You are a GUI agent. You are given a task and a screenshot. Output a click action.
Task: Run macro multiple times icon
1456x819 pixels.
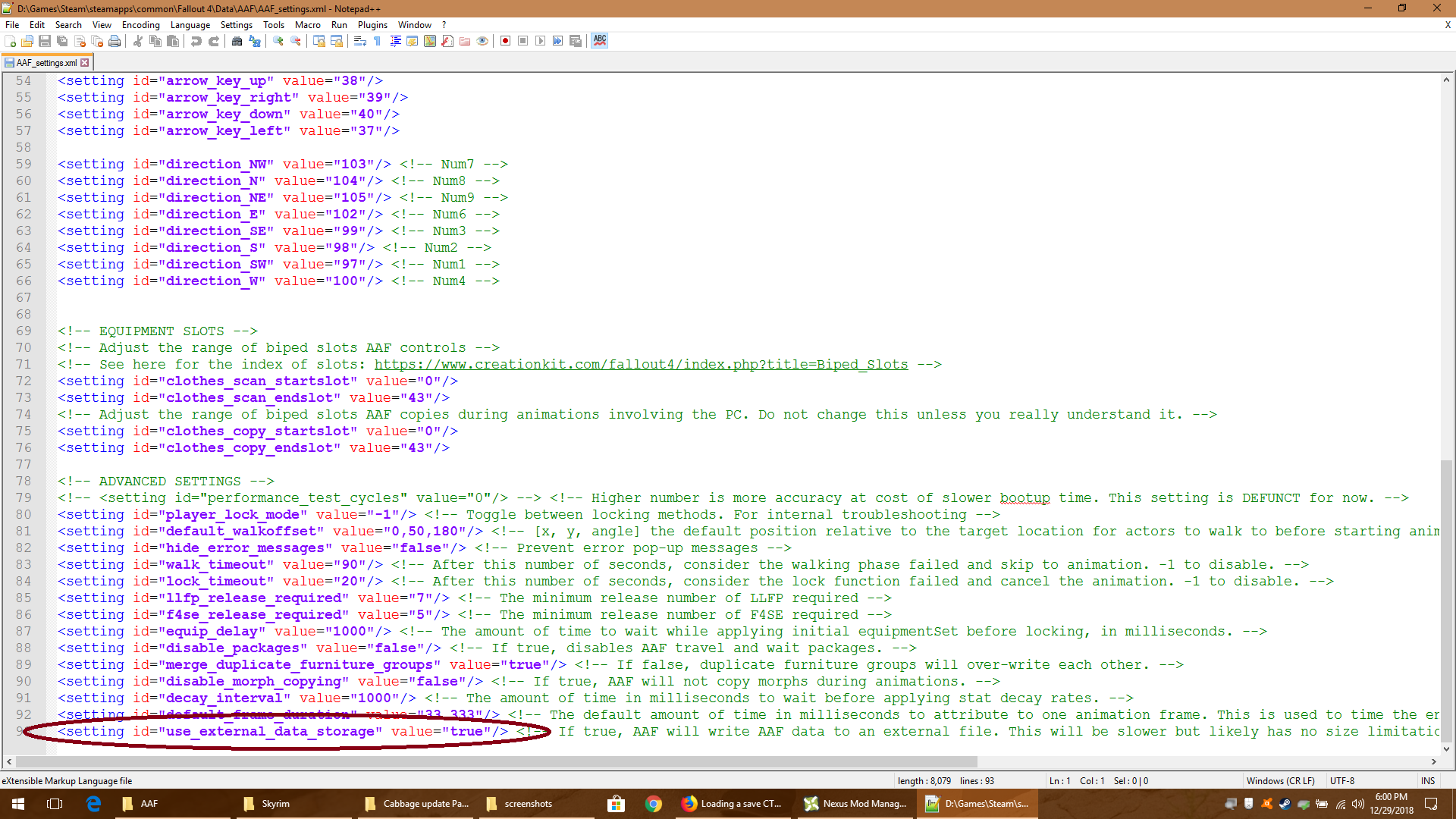click(x=558, y=41)
